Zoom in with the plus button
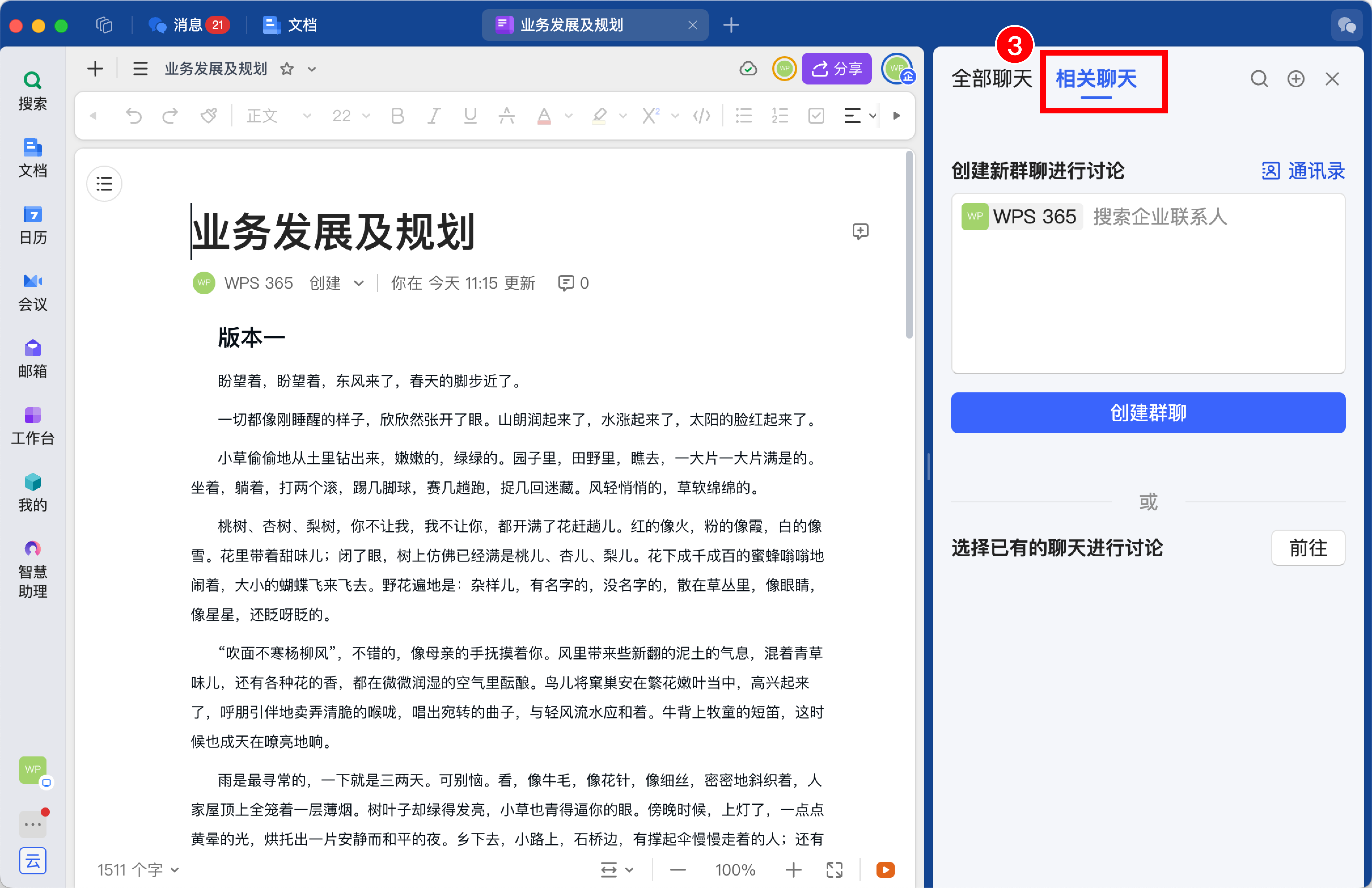Screen dimensions: 1372x888 click(x=793, y=870)
